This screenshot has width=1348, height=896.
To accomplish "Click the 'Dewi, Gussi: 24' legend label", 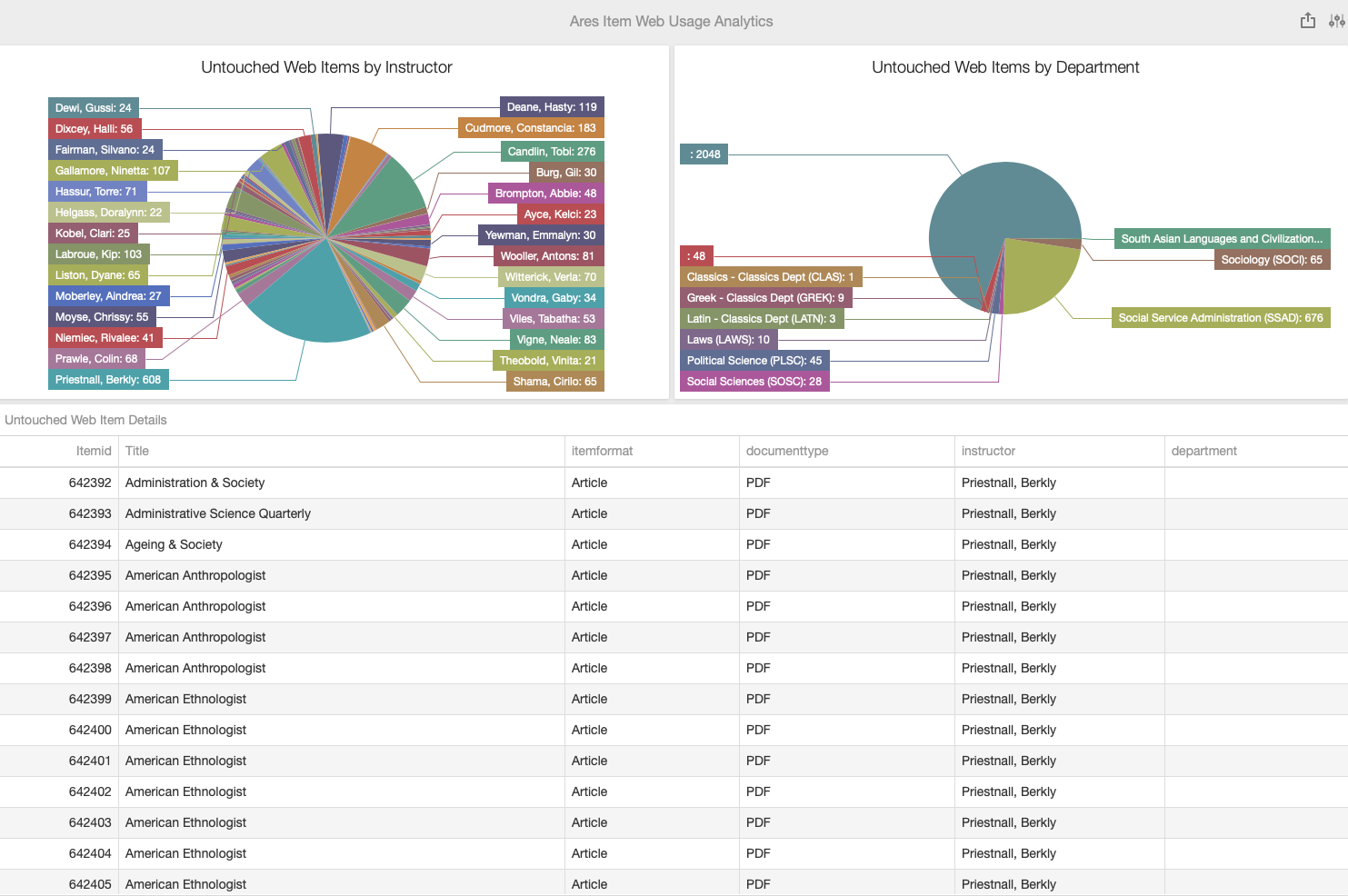I will point(93,106).
